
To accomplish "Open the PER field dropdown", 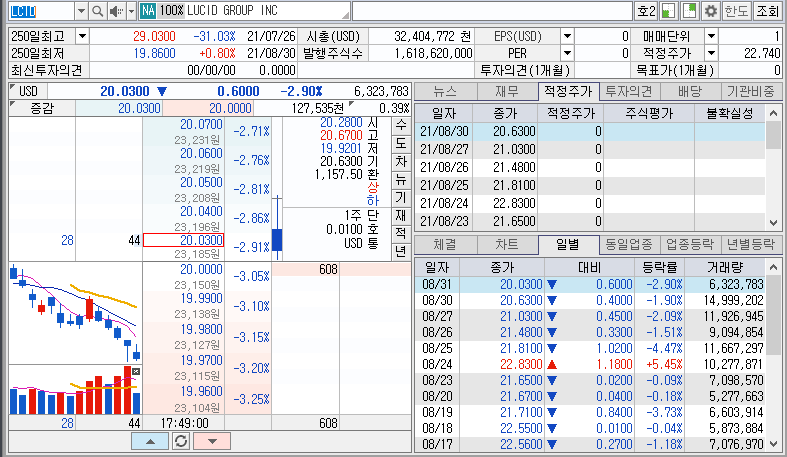I will [567, 53].
